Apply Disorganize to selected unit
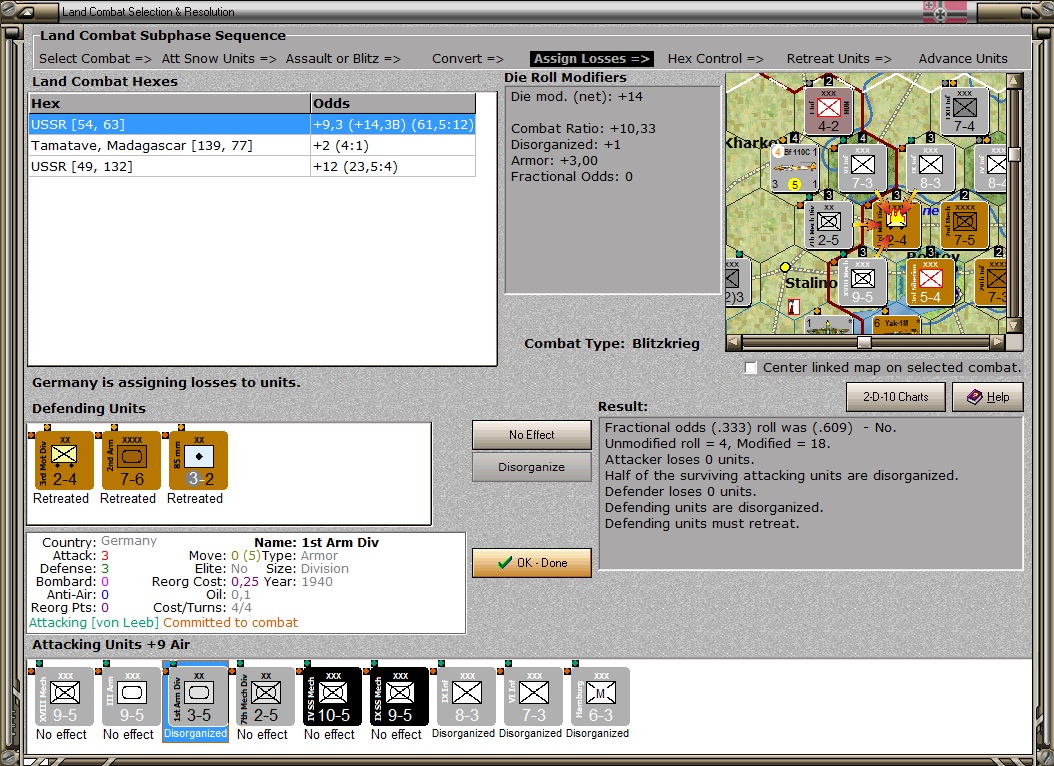This screenshot has height=766, width=1054. 532,467
